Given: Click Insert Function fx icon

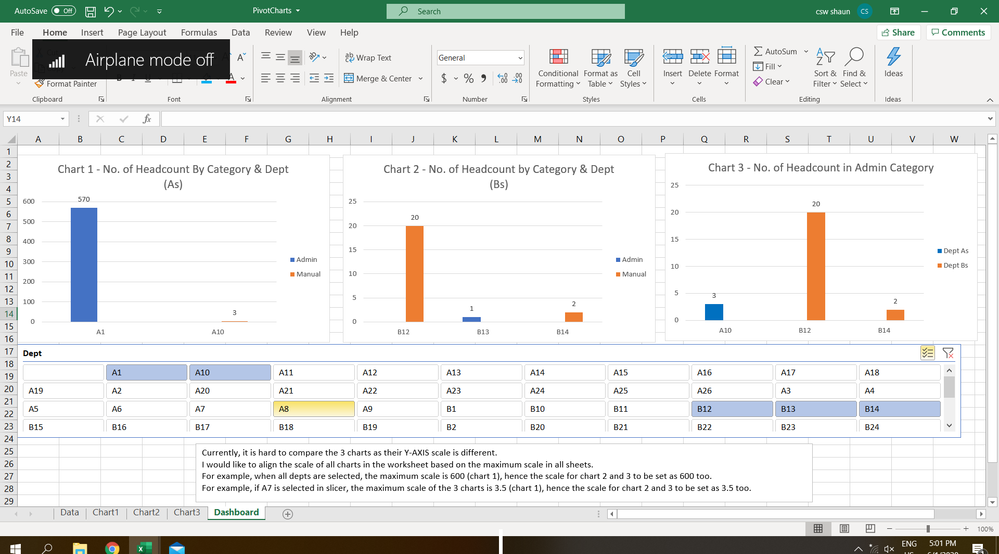Looking at the screenshot, I should (x=147, y=119).
